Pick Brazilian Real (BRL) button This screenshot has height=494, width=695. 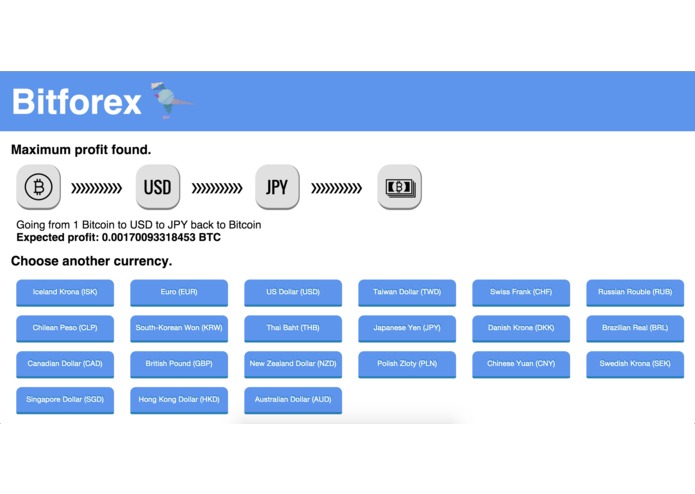point(635,328)
